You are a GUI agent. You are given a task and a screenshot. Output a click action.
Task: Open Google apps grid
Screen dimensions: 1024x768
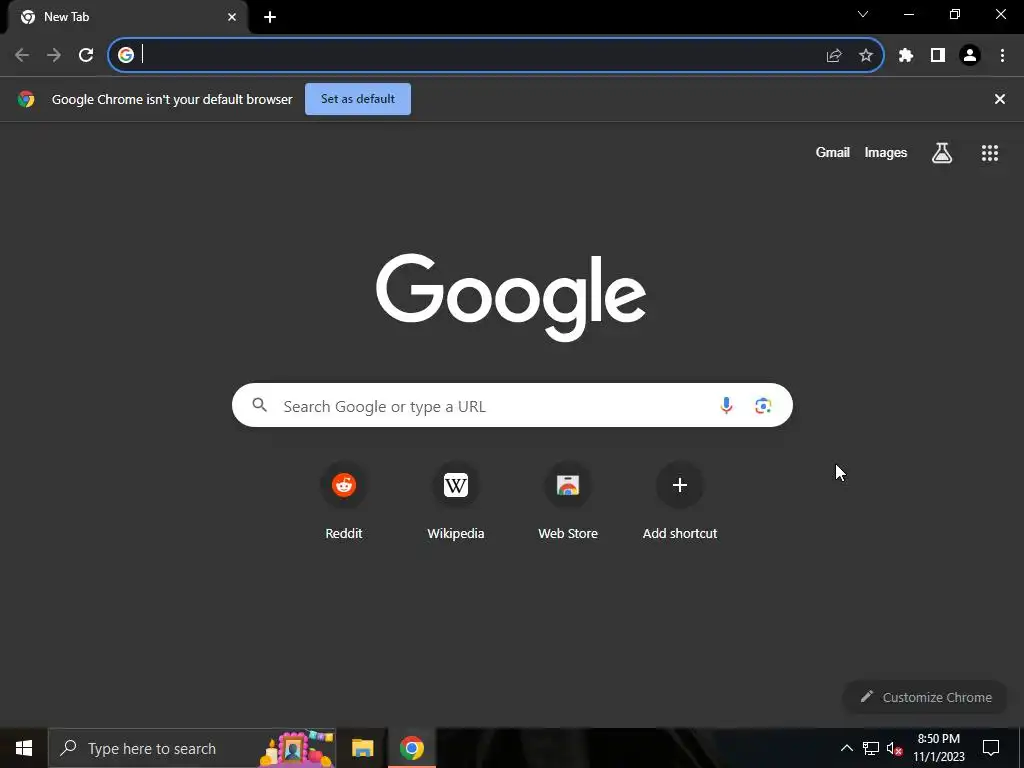(x=990, y=153)
